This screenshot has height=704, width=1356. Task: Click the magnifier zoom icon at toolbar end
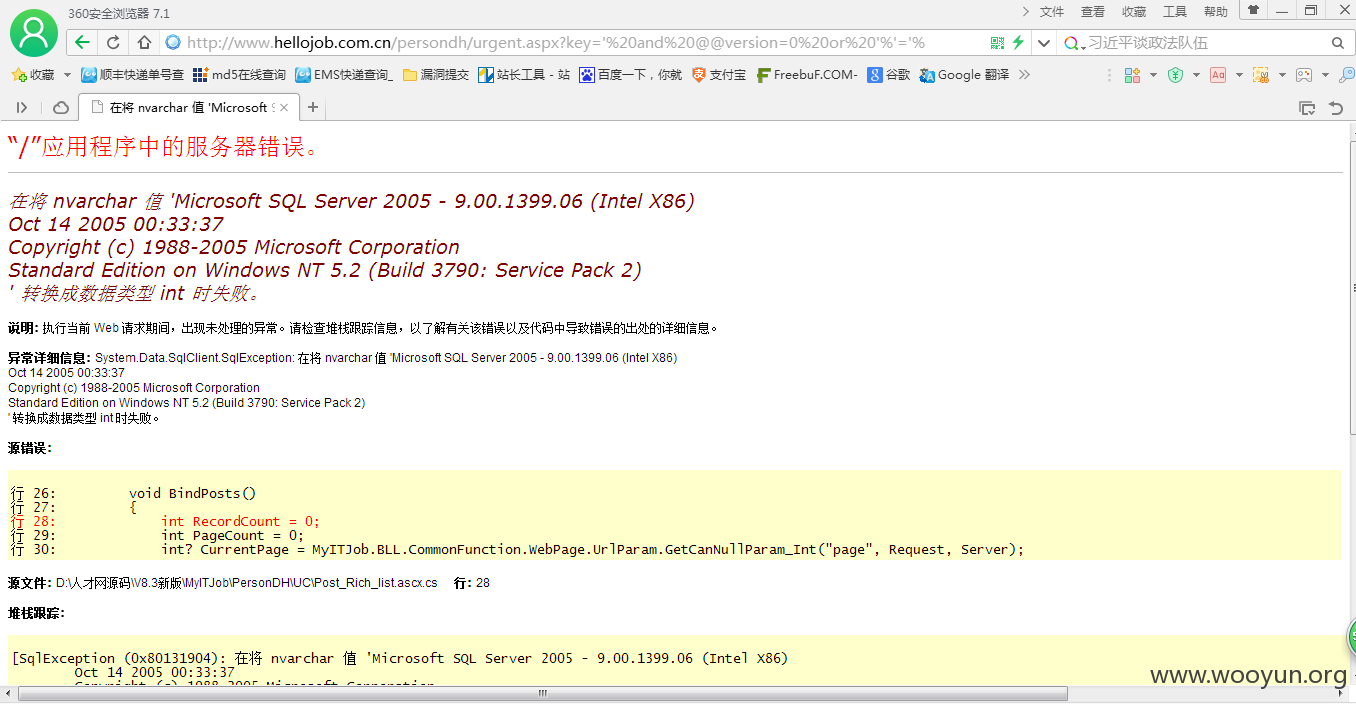1346,75
